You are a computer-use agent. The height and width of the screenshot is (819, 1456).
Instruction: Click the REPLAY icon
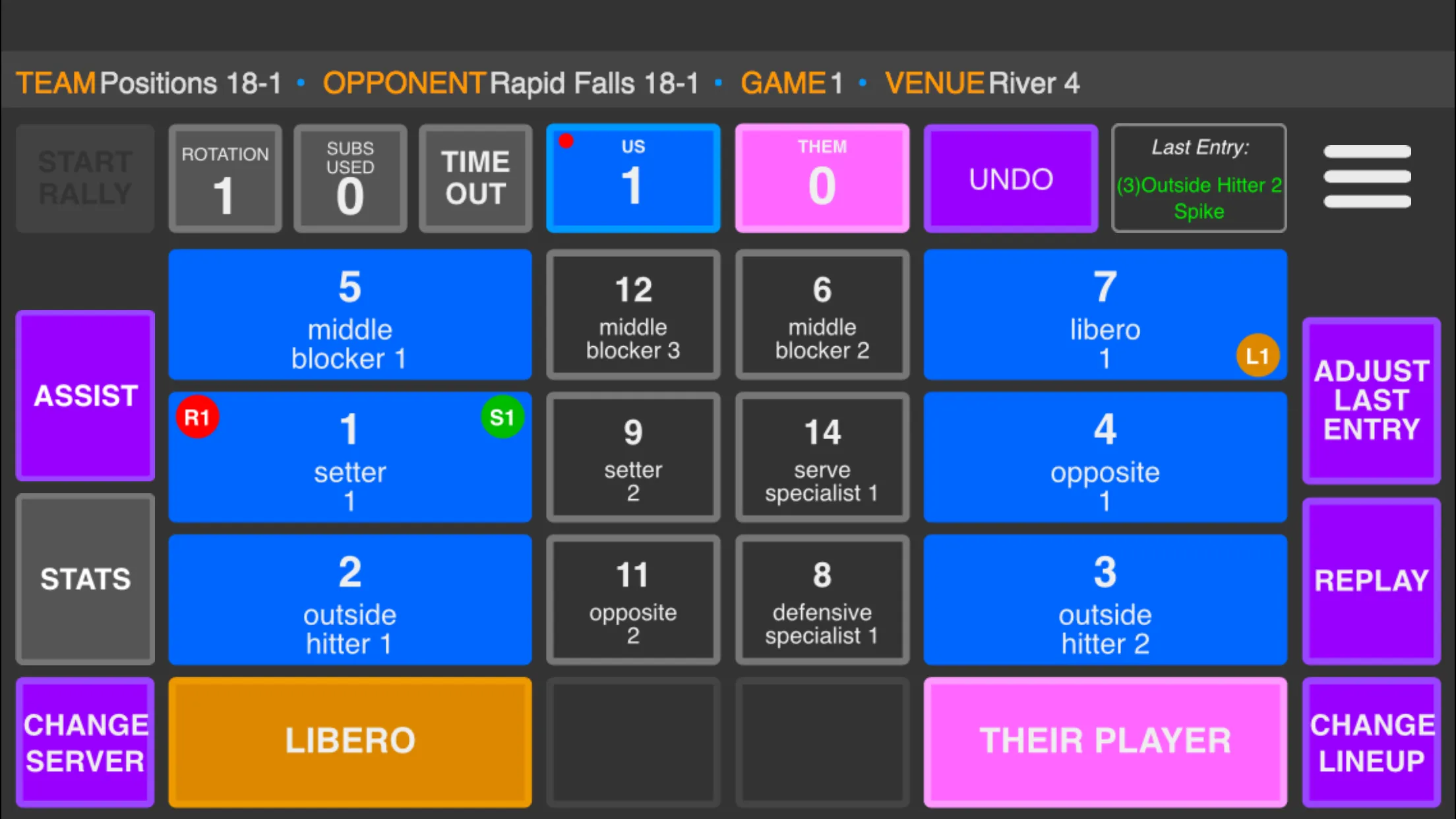1371,580
